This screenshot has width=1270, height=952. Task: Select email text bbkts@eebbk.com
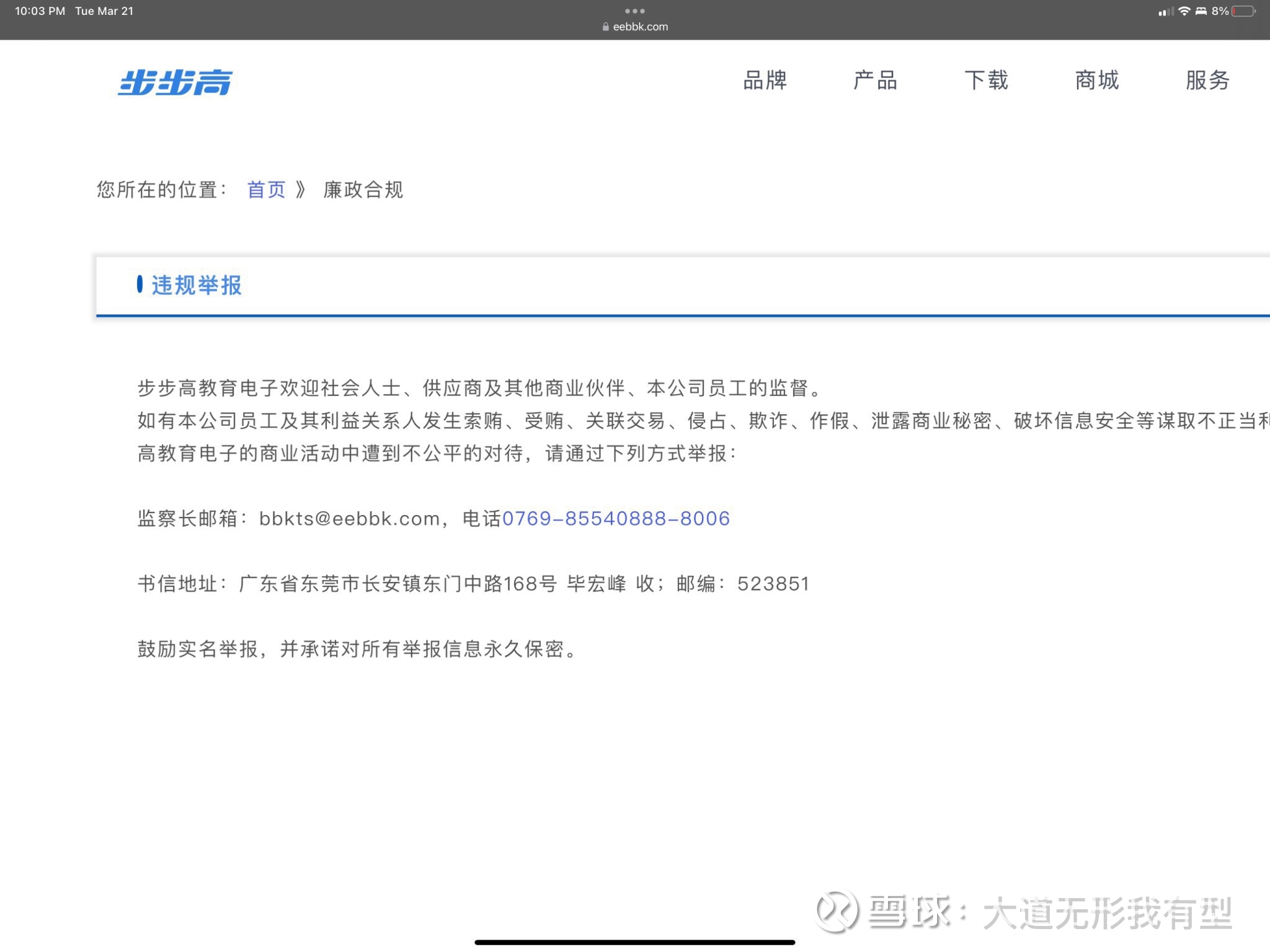[x=349, y=518]
